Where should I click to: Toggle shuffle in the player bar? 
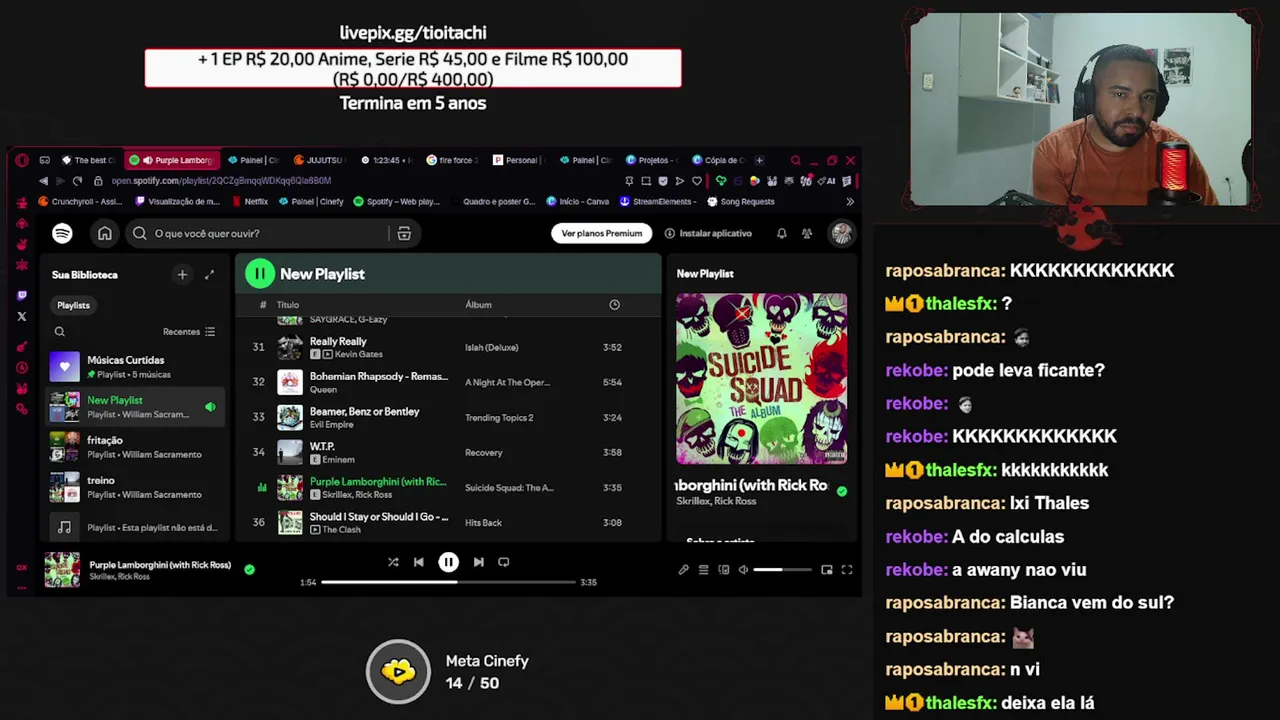tap(393, 562)
